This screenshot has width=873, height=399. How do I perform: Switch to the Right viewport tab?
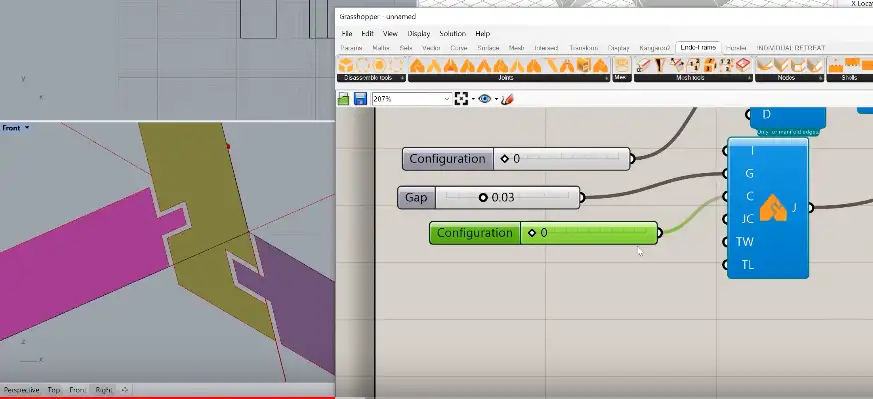click(x=104, y=390)
